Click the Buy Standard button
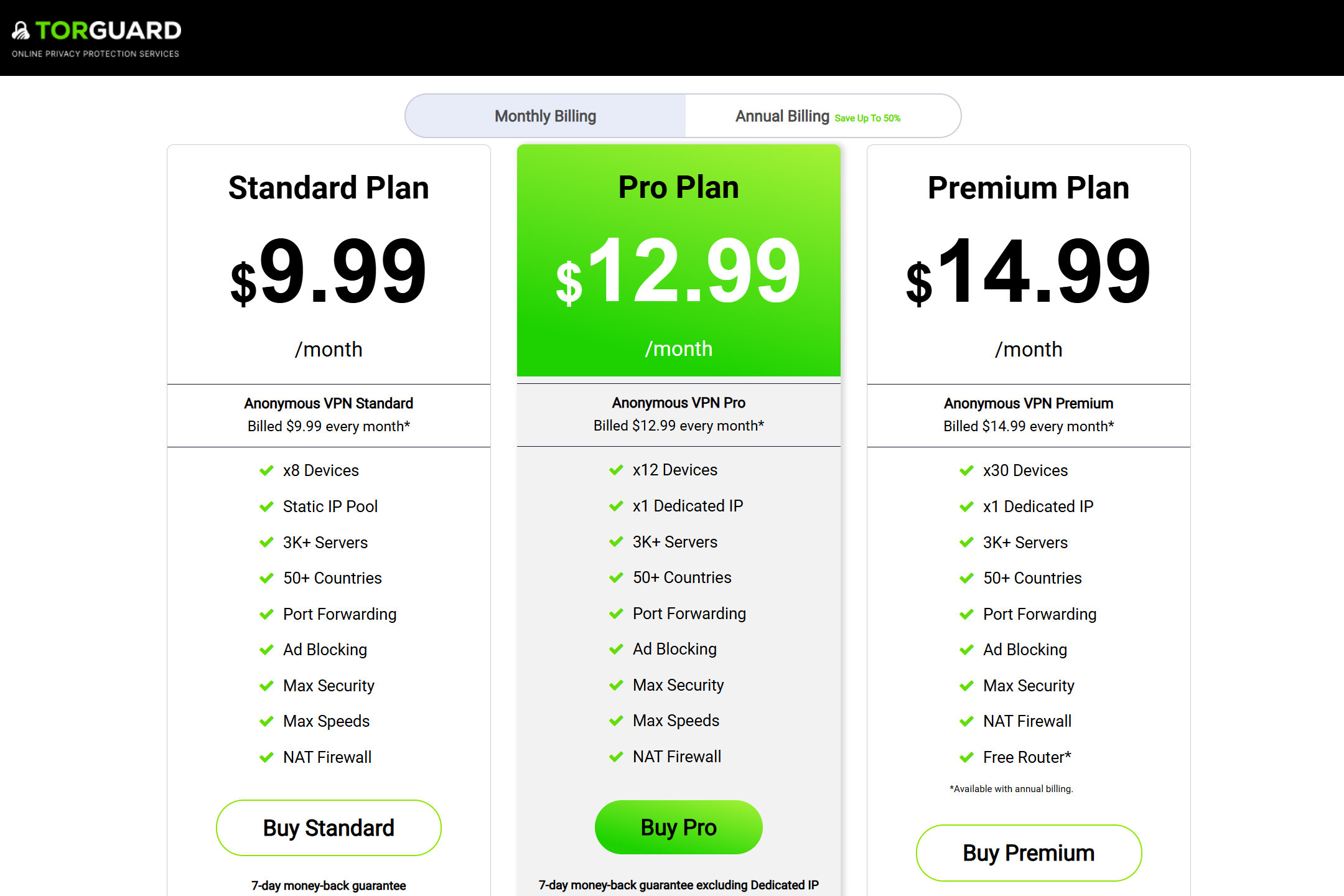The height and width of the screenshot is (896, 1344). [x=327, y=827]
